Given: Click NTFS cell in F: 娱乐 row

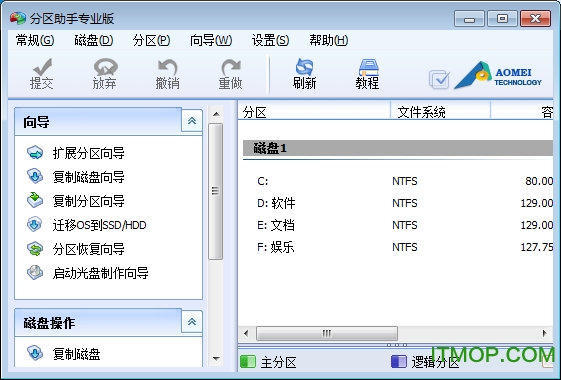Looking at the screenshot, I should [x=405, y=247].
